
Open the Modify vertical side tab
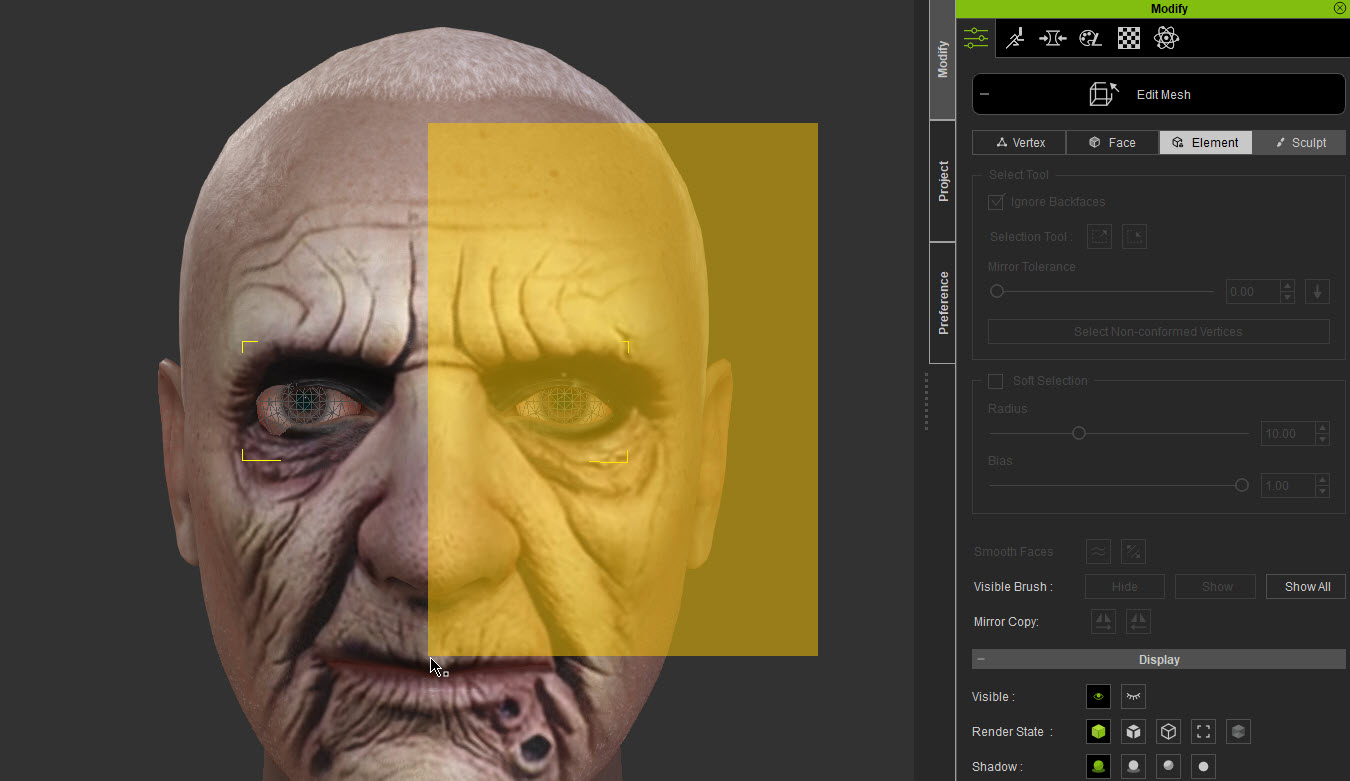tap(942, 60)
